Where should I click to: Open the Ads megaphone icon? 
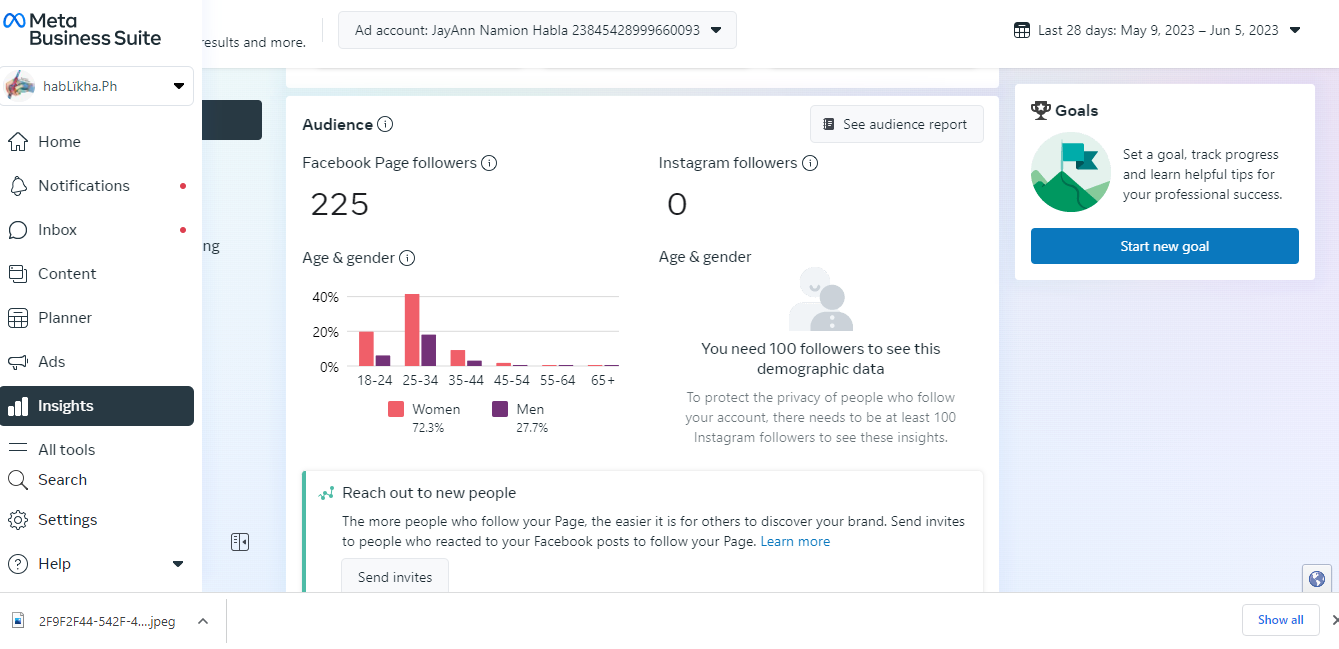18,362
